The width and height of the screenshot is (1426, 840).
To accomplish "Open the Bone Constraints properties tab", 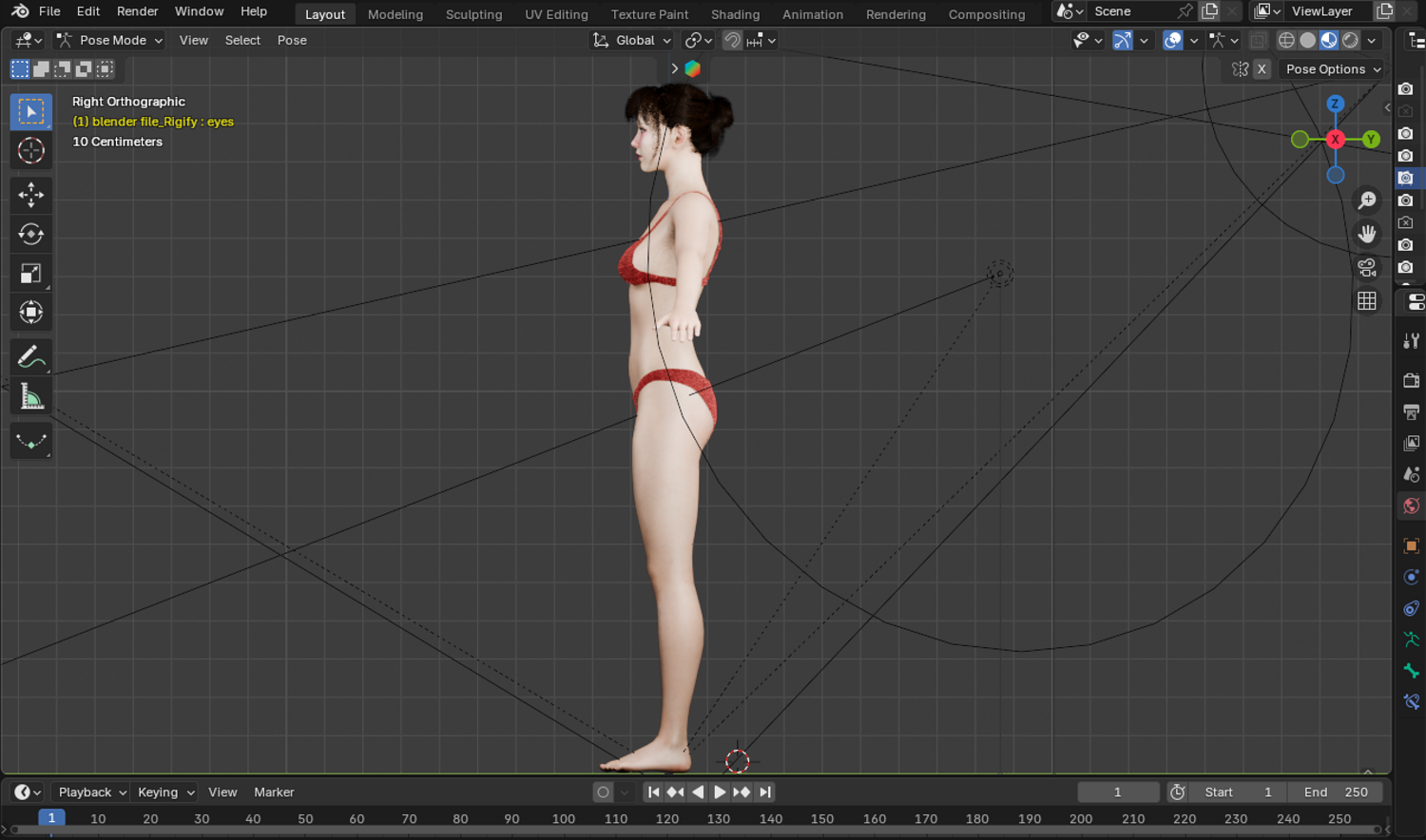I will click(1412, 702).
